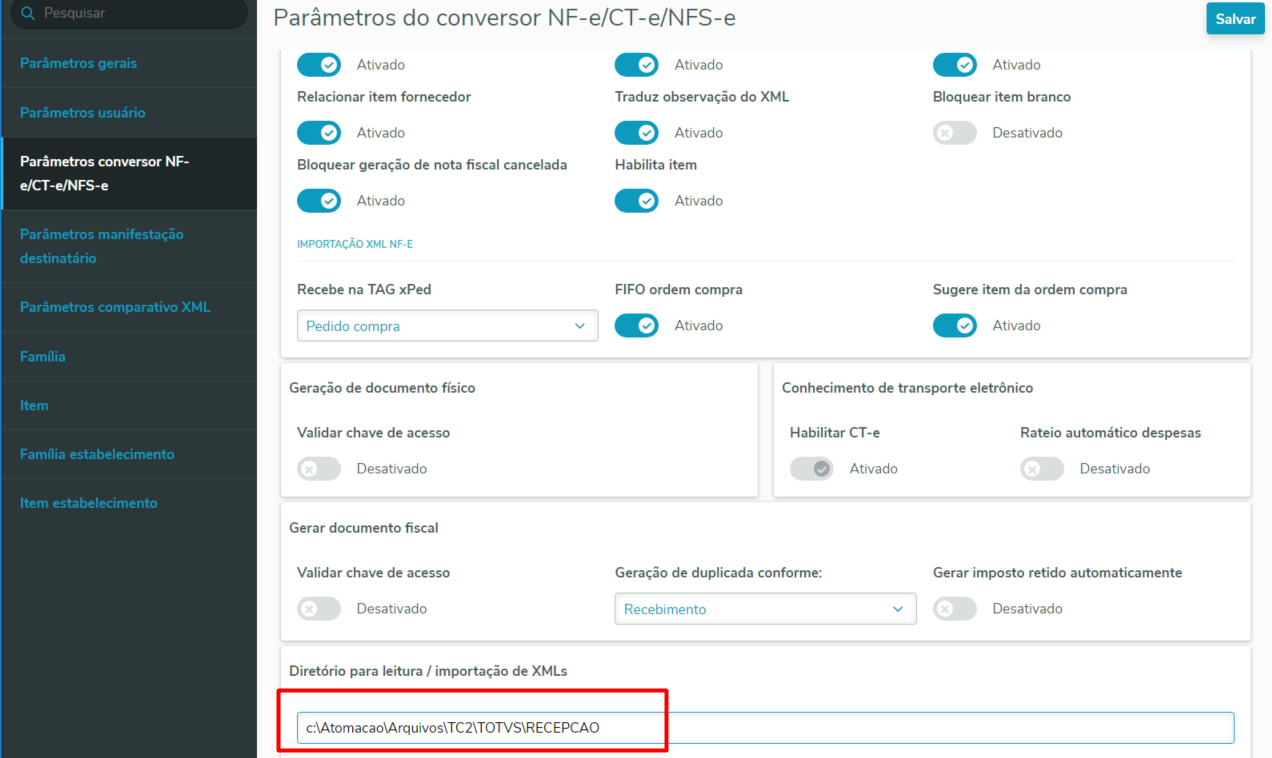Image resolution: width=1272 pixels, height=758 pixels.
Task: Toggle top-row right Ativado switch
Action: [x=955, y=64]
